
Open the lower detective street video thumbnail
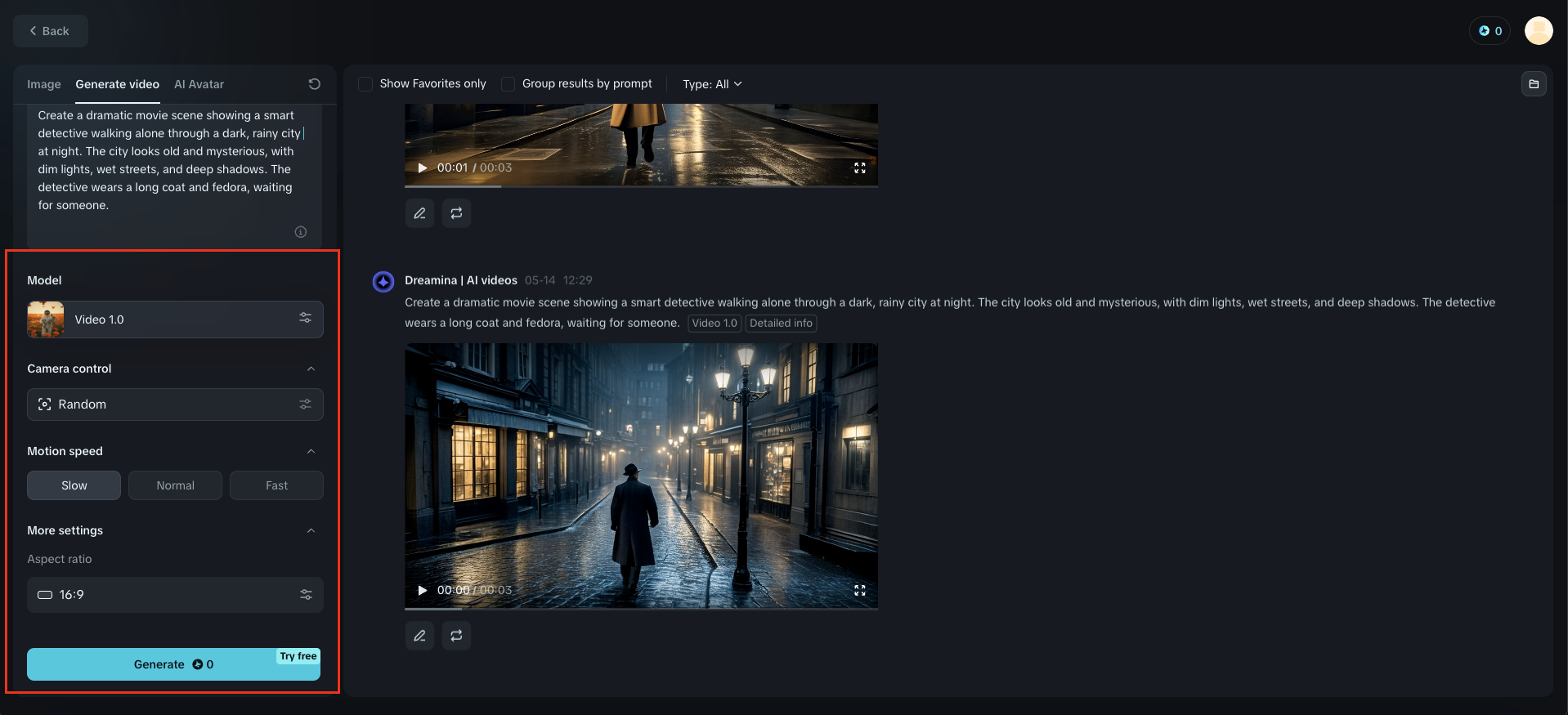pyautogui.click(x=641, y=476)
